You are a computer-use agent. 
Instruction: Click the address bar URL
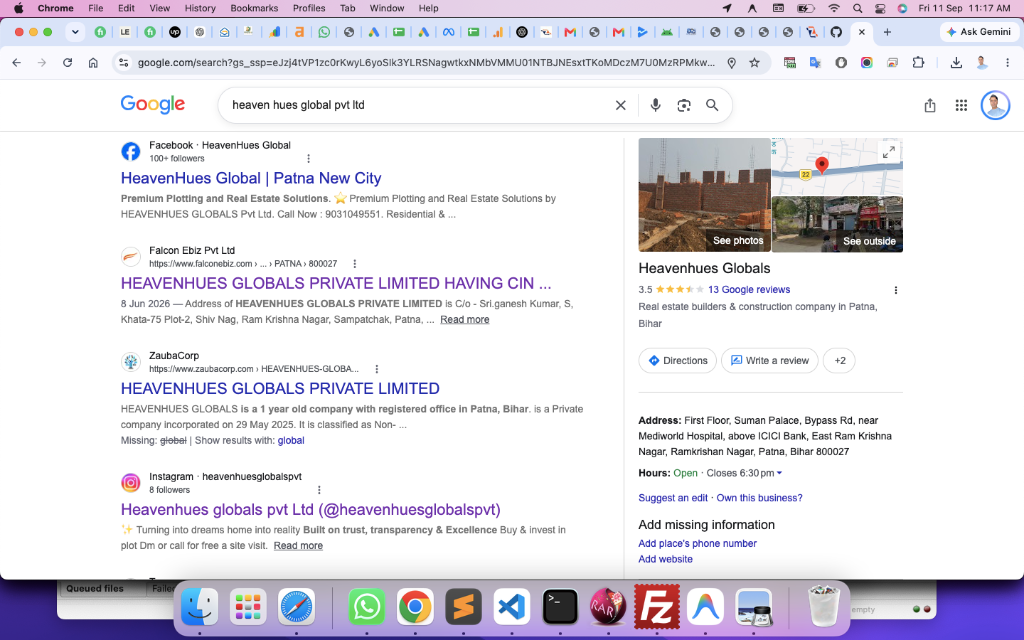[426, 63]
